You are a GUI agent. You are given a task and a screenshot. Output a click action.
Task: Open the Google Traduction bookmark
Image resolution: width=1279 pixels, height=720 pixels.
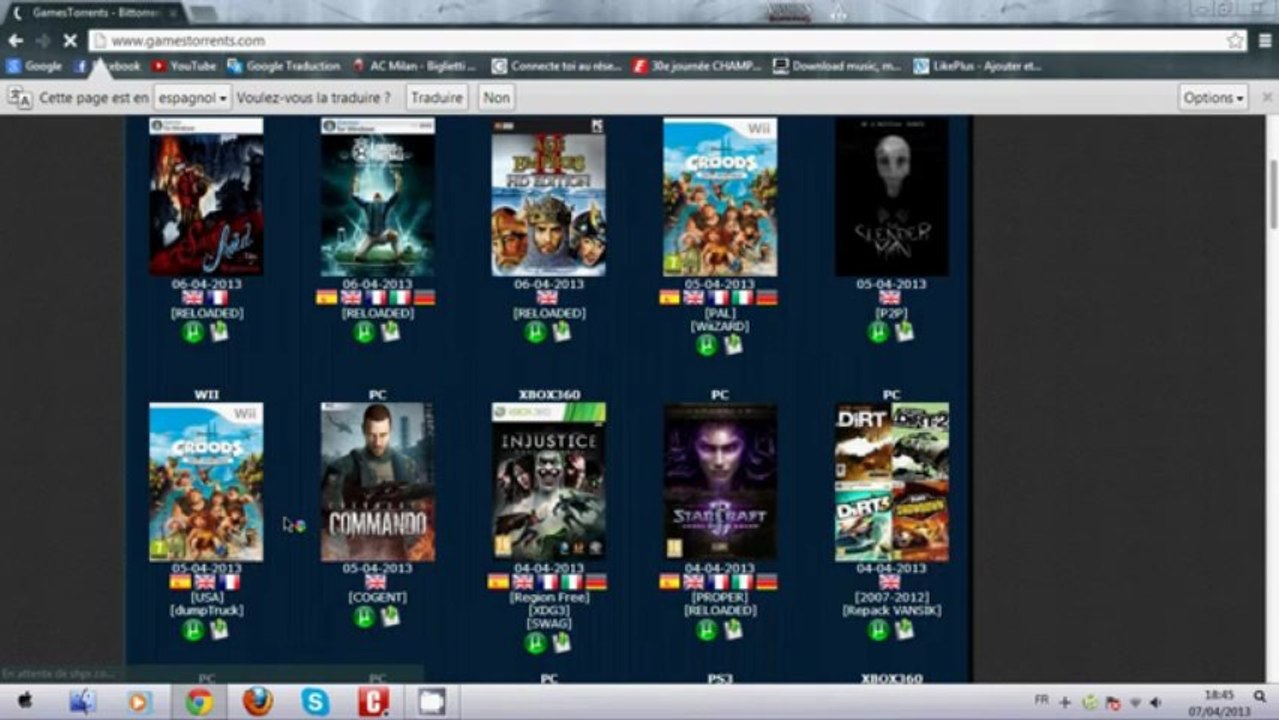(284, 66)
